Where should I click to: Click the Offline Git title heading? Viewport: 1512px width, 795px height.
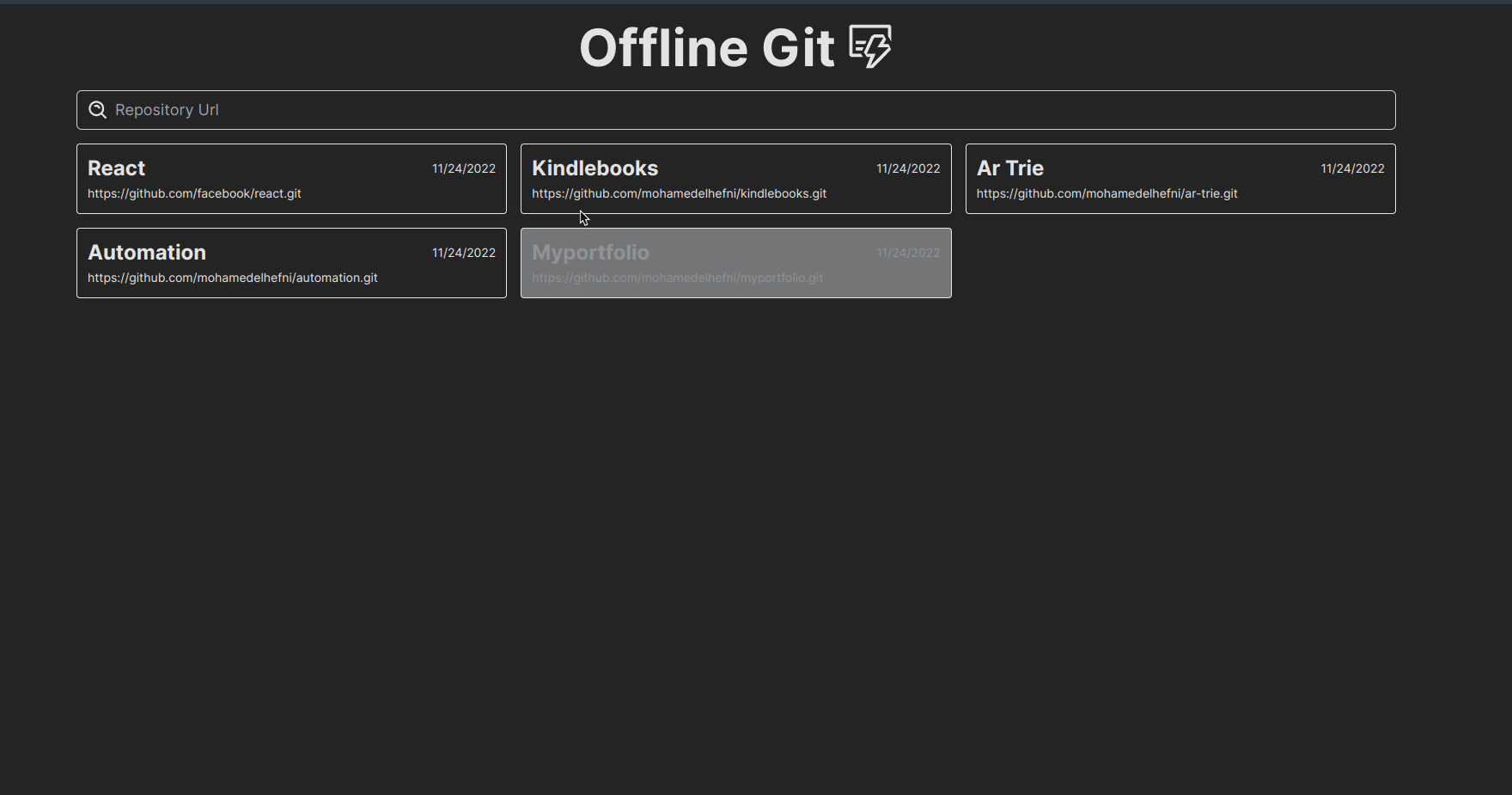point(707,47)
